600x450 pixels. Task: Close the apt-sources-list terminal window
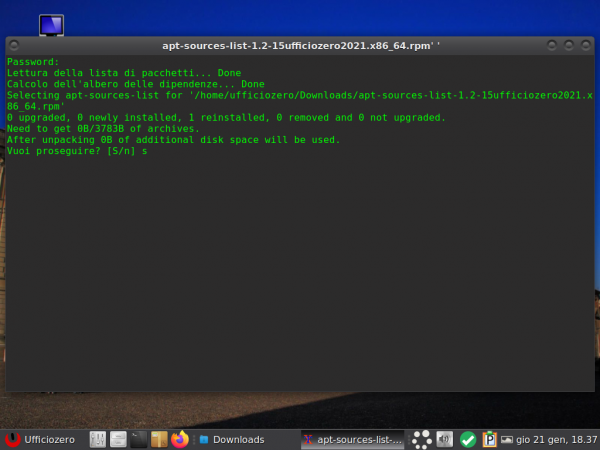586,46
